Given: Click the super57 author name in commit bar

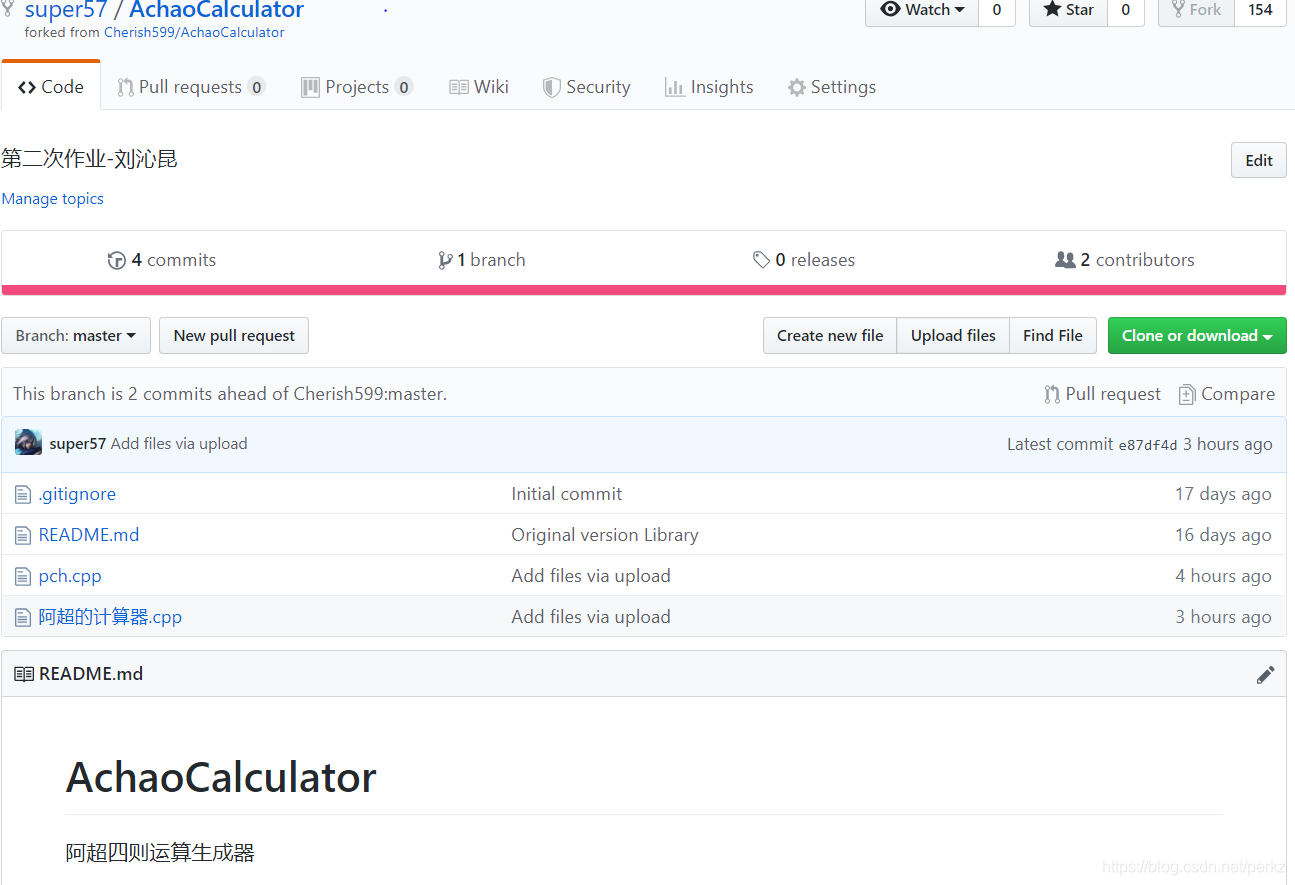Looking at the screenshot, I should [78, 444].
